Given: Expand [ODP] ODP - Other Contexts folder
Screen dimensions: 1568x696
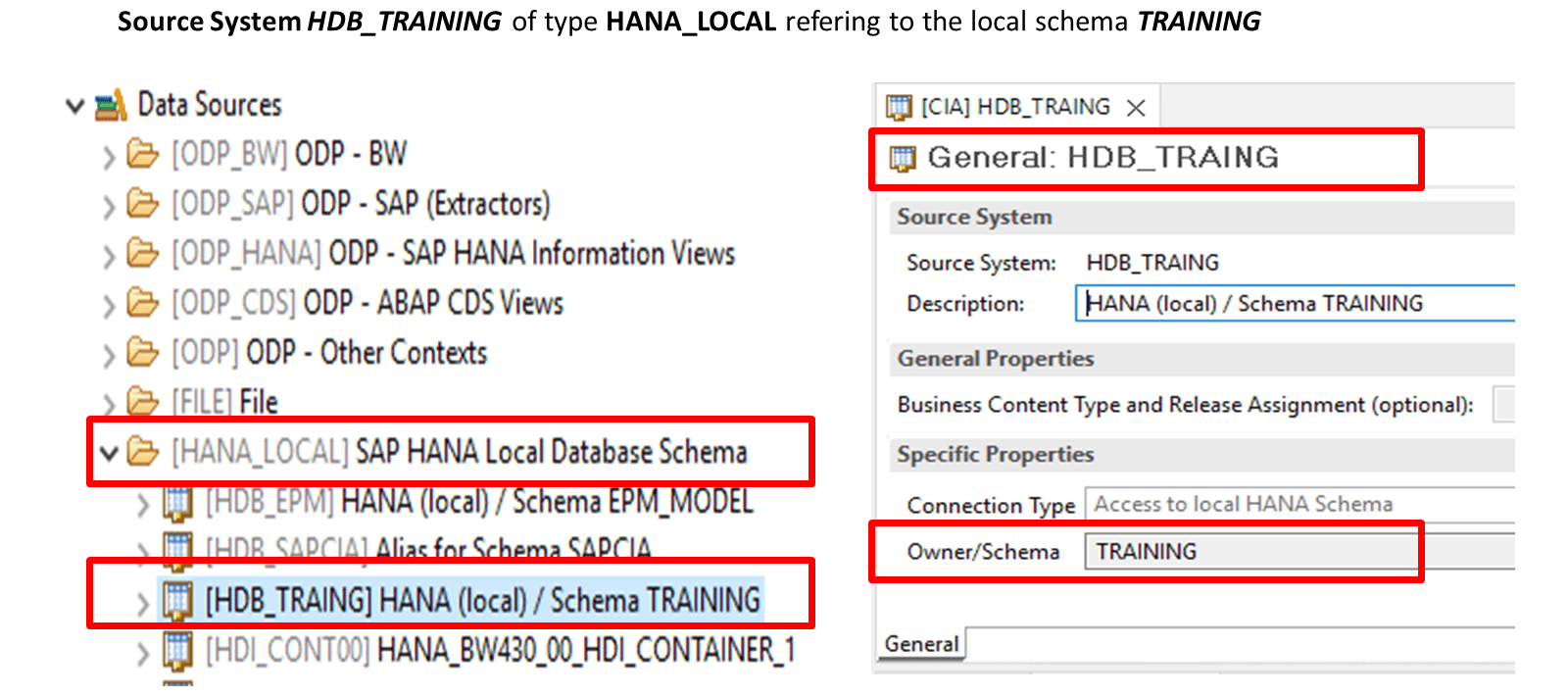Looking at the screenshot, I should click(109, 355).
